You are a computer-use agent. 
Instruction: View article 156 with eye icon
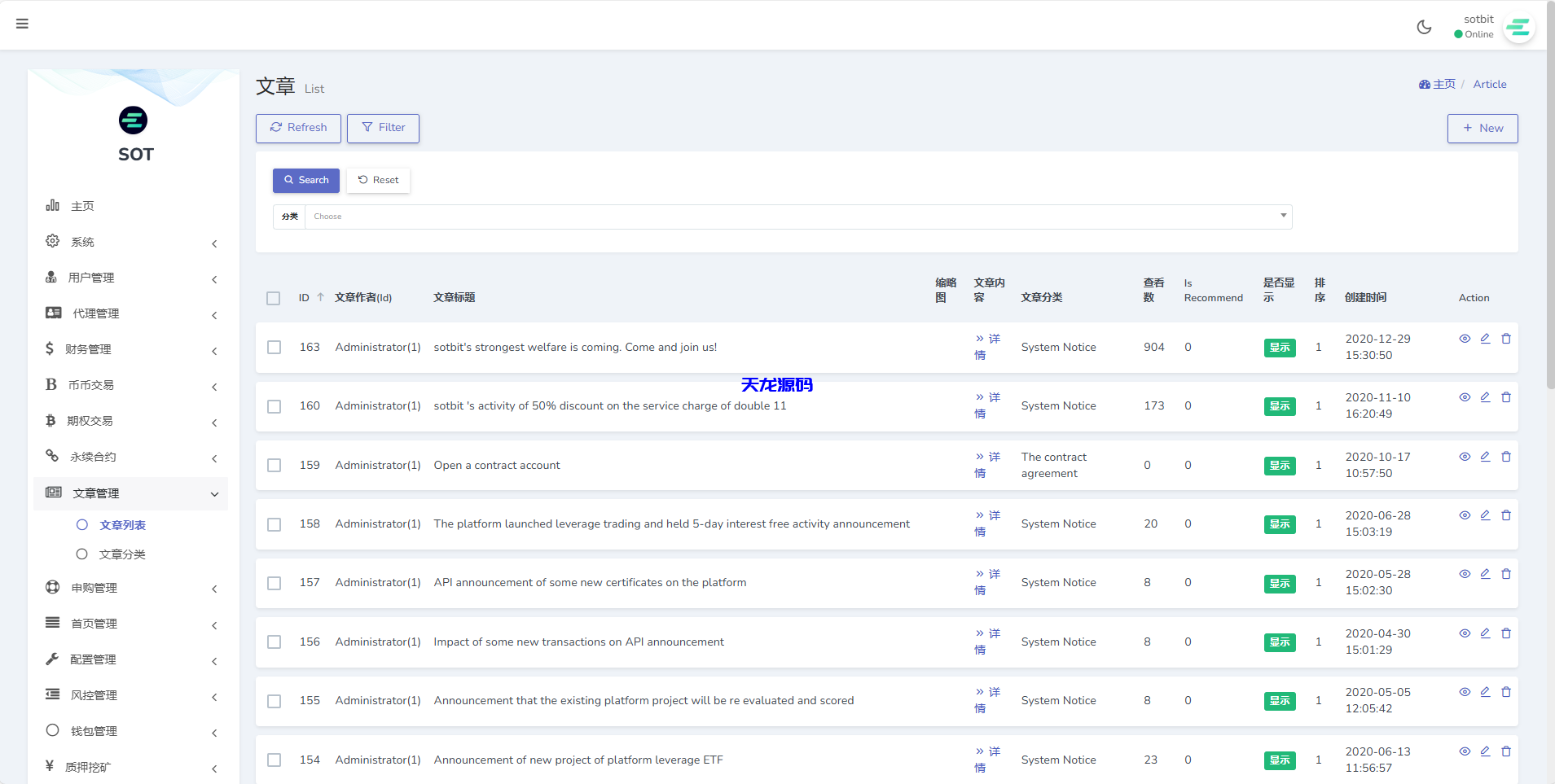[x=1465, y=633]
